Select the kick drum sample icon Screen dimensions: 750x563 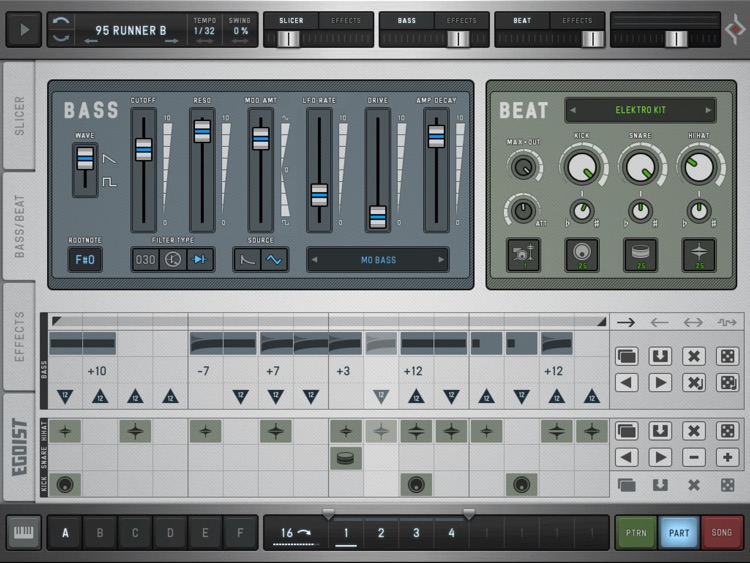click(582, 254)
